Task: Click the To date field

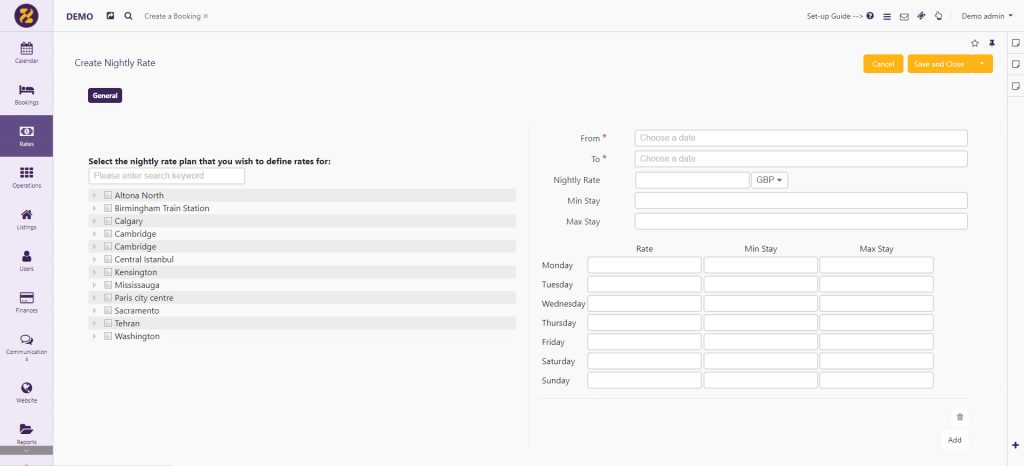Action: click(x=801, y=159)
